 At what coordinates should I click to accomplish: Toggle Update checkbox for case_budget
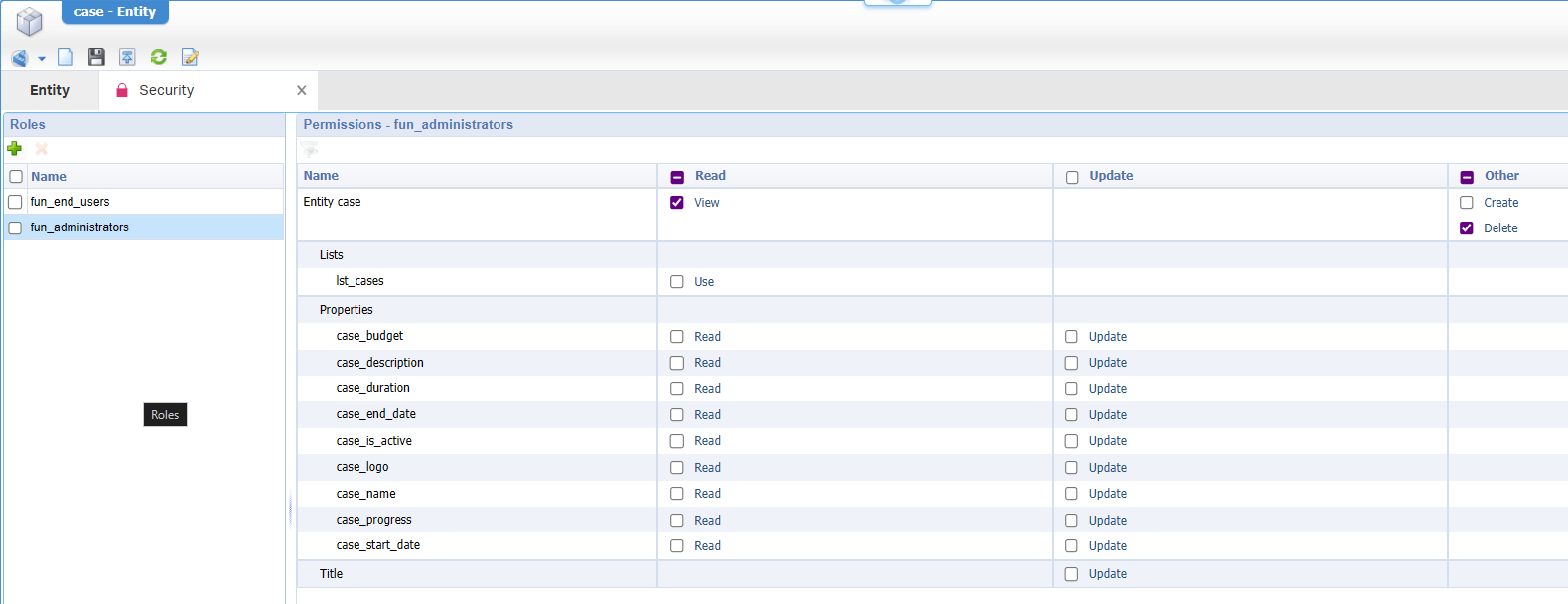1071,337
